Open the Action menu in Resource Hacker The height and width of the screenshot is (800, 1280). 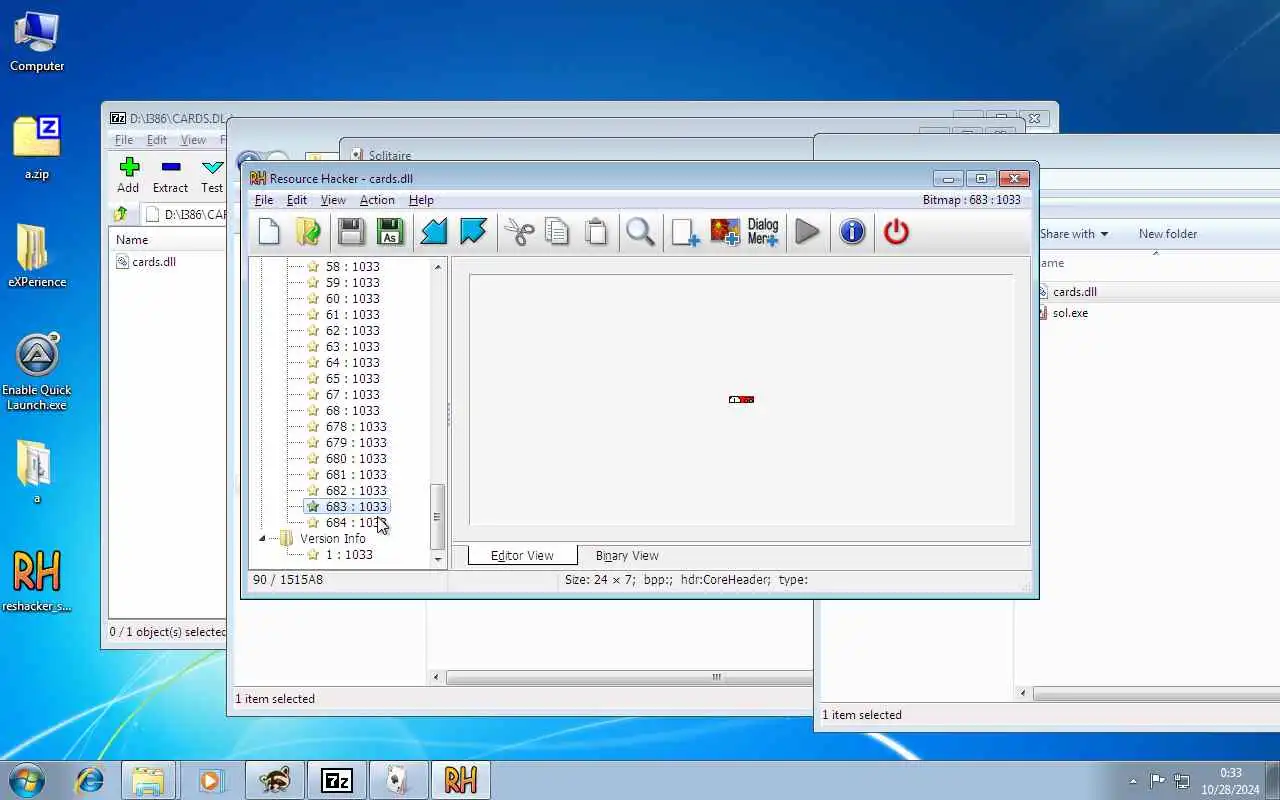tap(377, 200)
